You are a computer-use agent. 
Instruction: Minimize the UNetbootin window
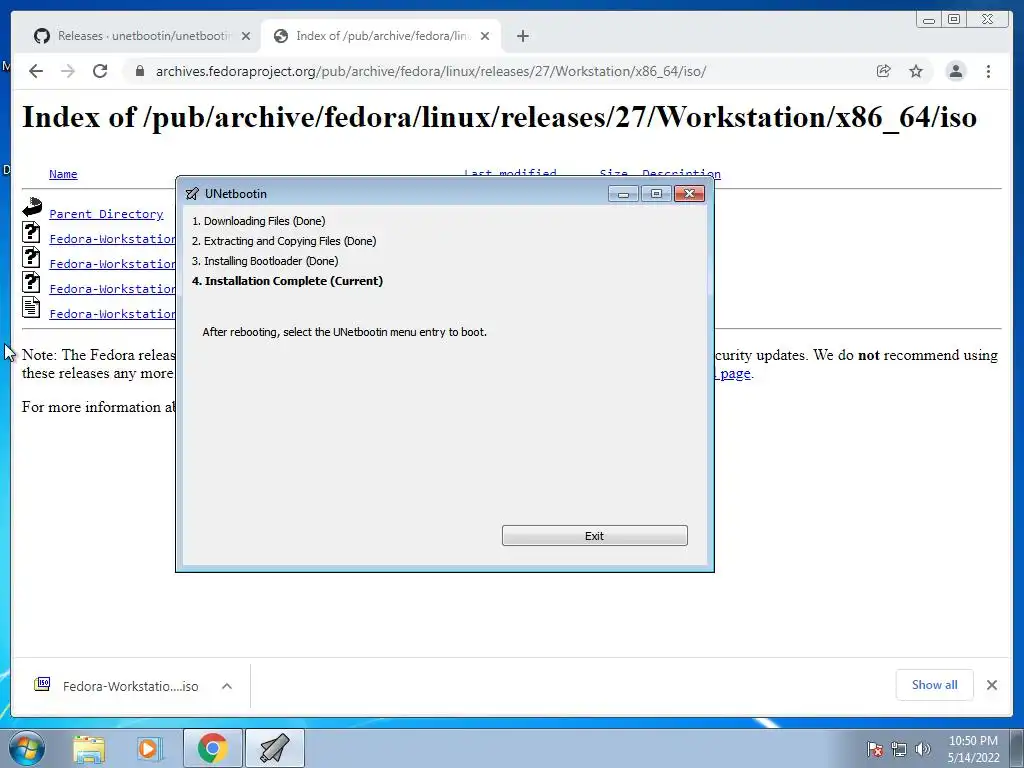pos(623,194)
